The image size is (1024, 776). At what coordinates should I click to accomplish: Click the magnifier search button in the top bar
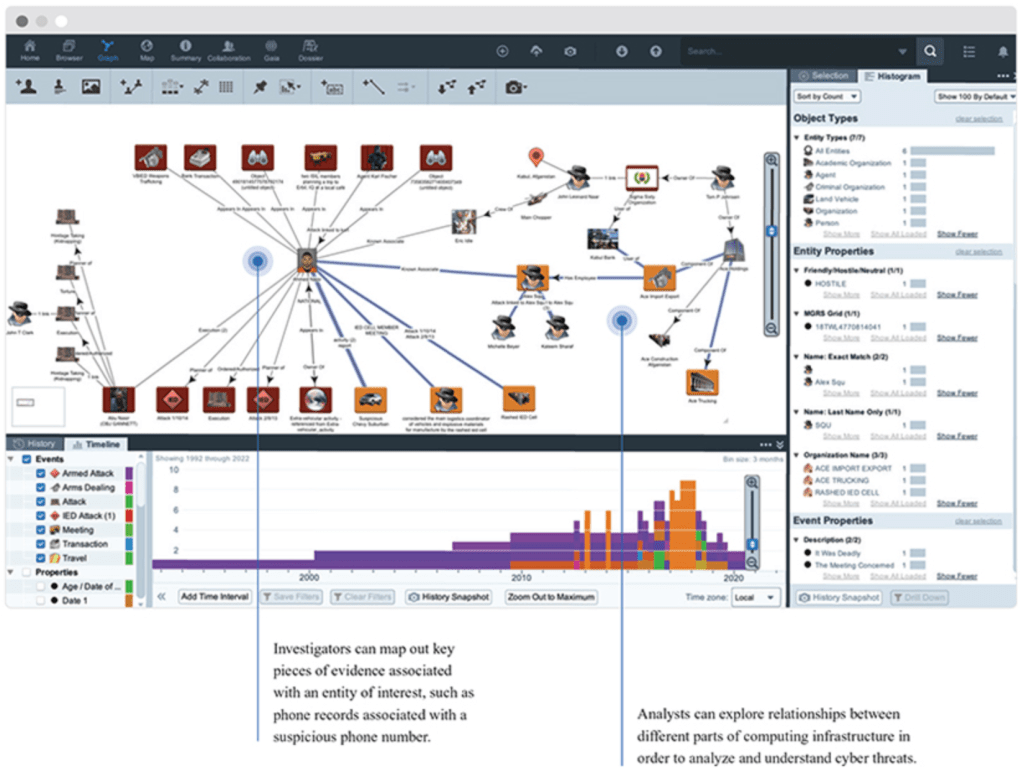tap(930, 51)
